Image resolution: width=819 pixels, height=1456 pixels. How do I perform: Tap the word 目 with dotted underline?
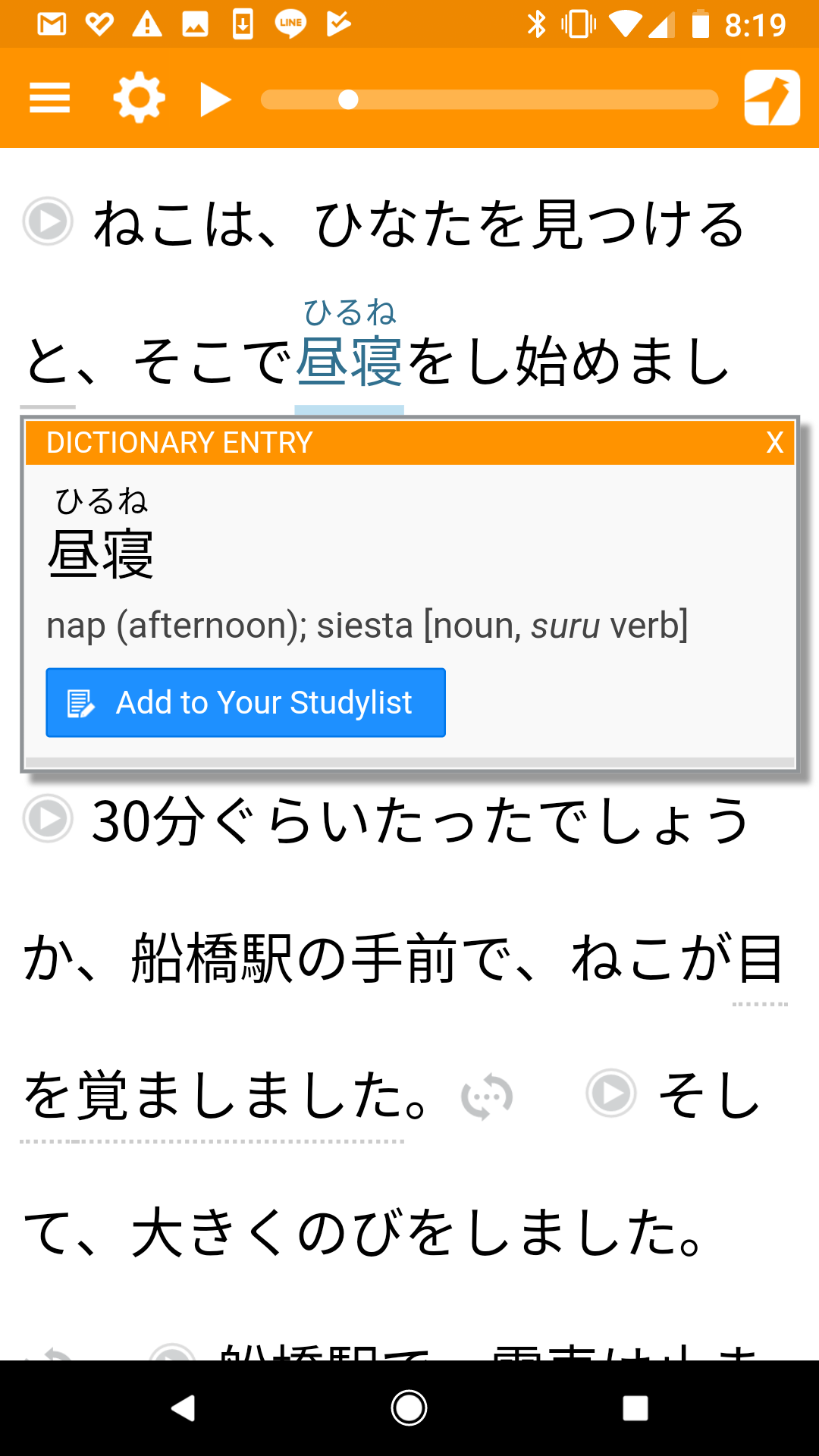point(760,959)
